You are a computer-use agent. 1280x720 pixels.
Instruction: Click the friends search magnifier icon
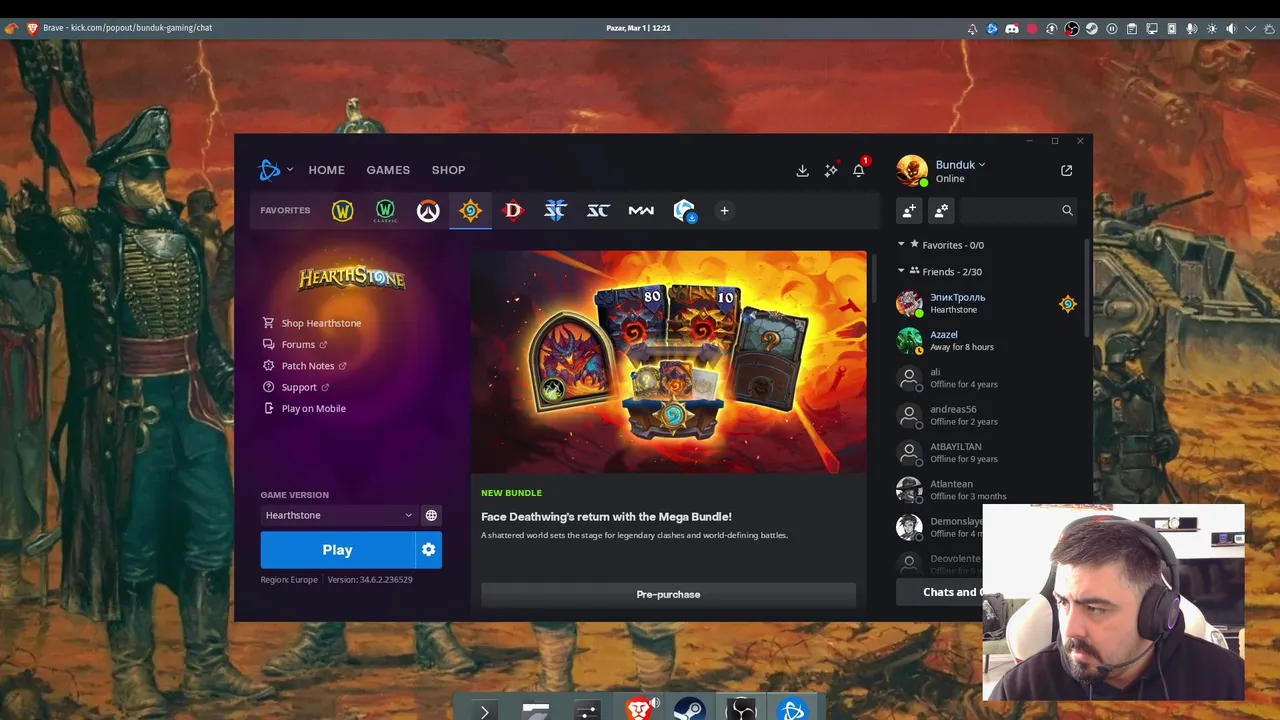(1067, 211)
